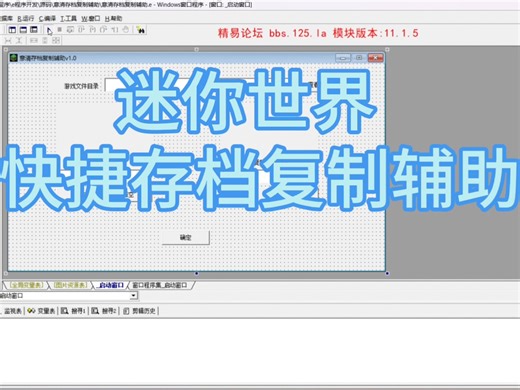Toggle the third (rightmost) panel layout icon
This screenshot has width=520, height=390.
[34, 30]
